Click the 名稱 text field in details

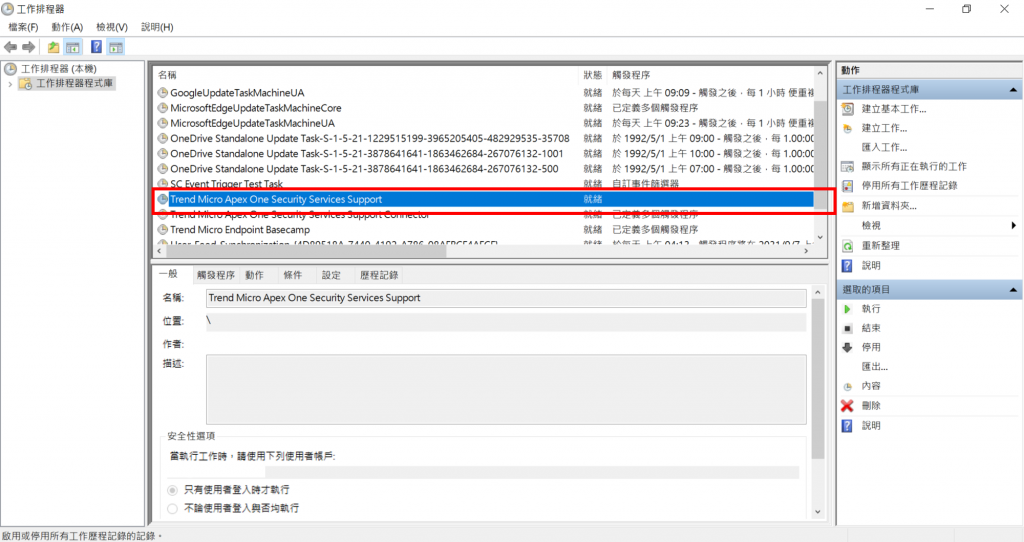506,298
